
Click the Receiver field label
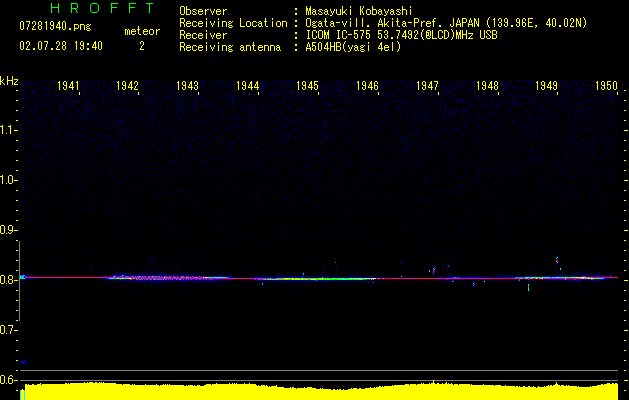click(203, 35)
